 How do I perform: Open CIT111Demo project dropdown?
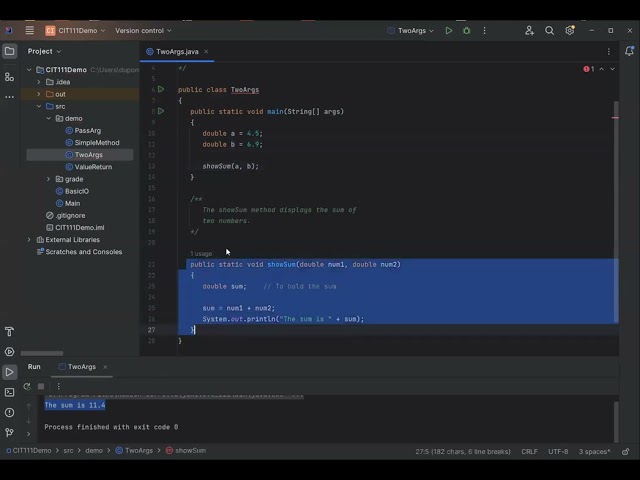[75, 31]
